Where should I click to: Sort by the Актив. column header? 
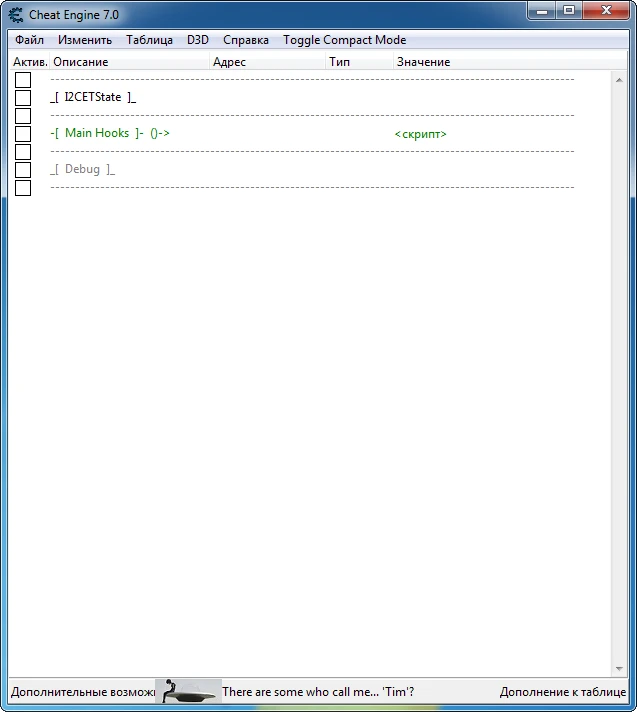coord(30,62)
